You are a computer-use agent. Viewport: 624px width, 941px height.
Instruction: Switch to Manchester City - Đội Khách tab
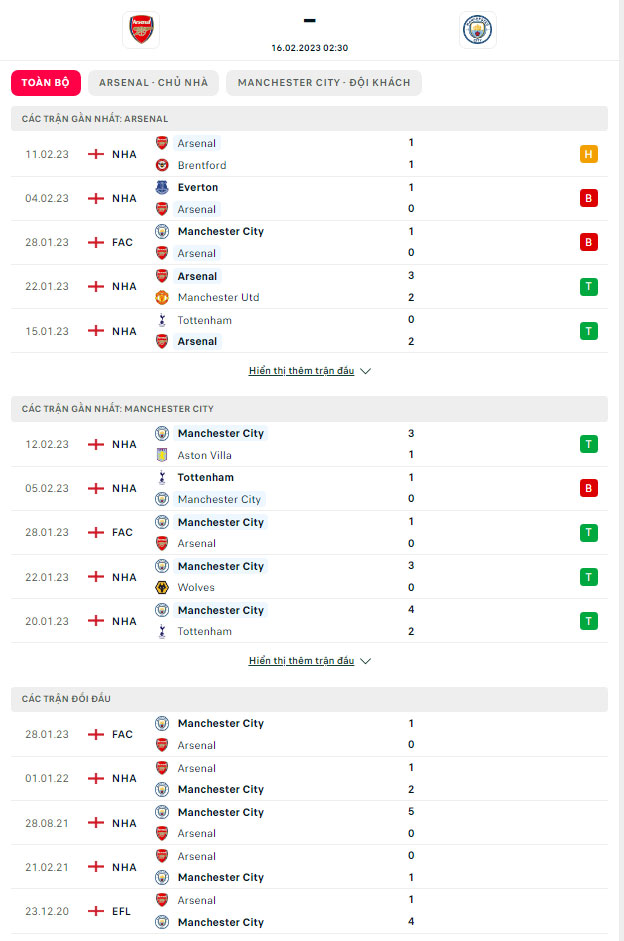click(324, 82)
